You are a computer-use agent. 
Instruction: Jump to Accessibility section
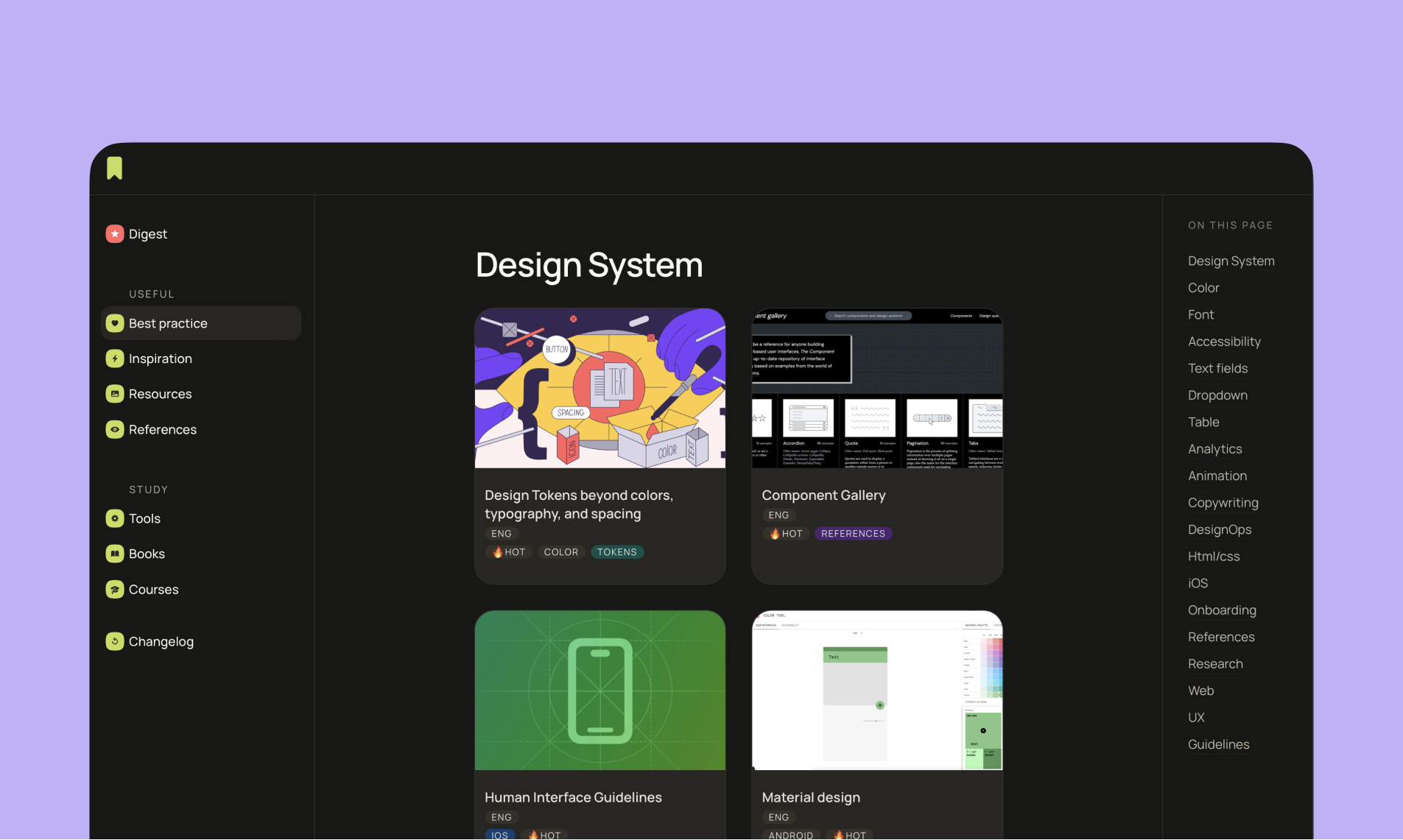click(x=1224, y=342)
